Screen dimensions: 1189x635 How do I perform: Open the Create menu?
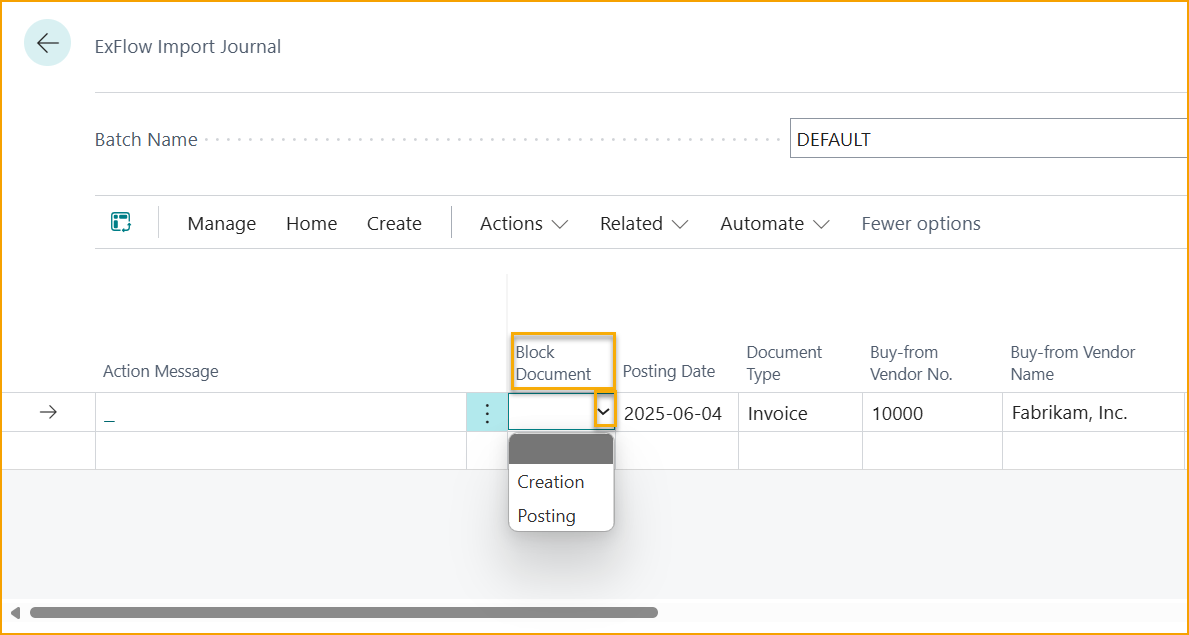click(x=393, y=223)
